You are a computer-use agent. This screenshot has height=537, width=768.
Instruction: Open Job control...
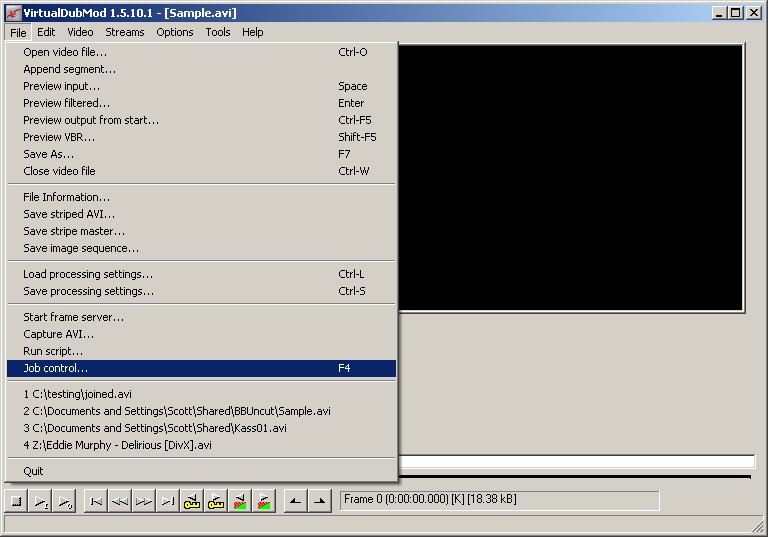click(201, 368)
